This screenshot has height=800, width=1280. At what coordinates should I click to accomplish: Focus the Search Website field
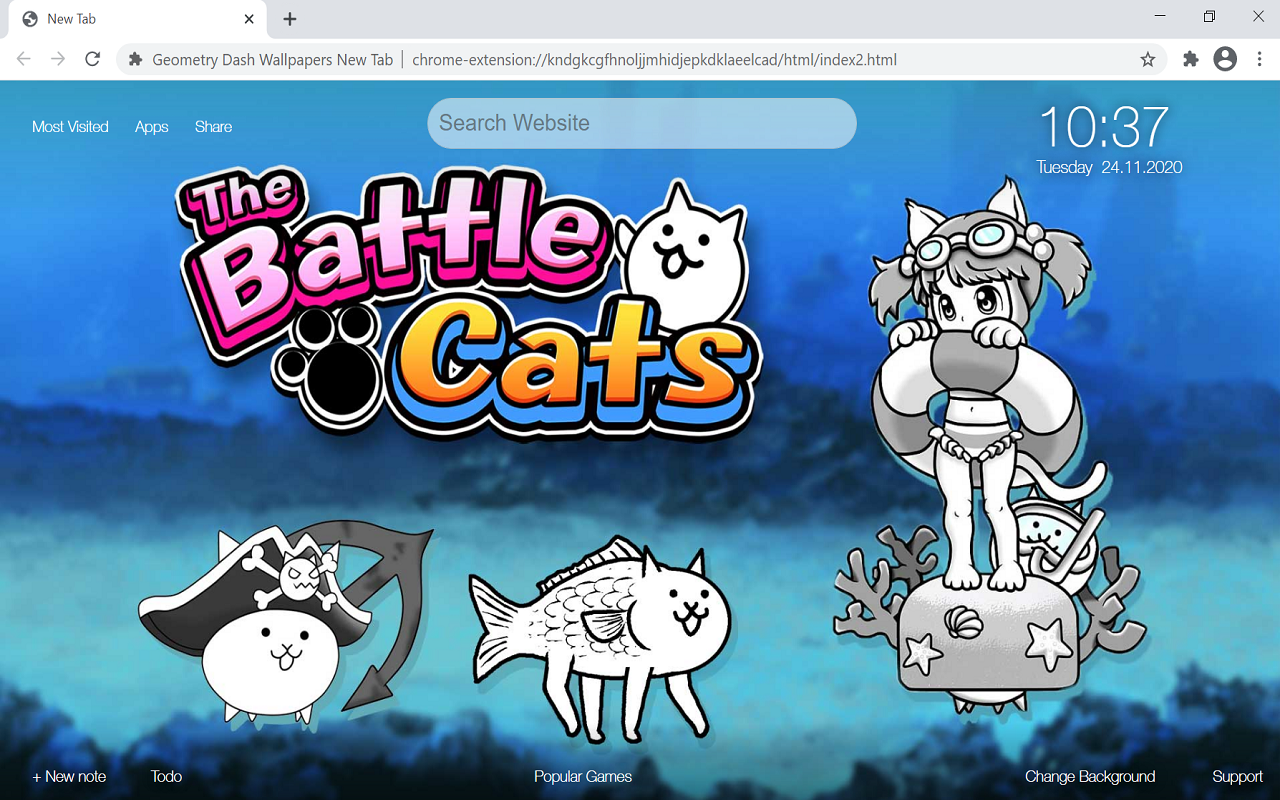point(642,123)
